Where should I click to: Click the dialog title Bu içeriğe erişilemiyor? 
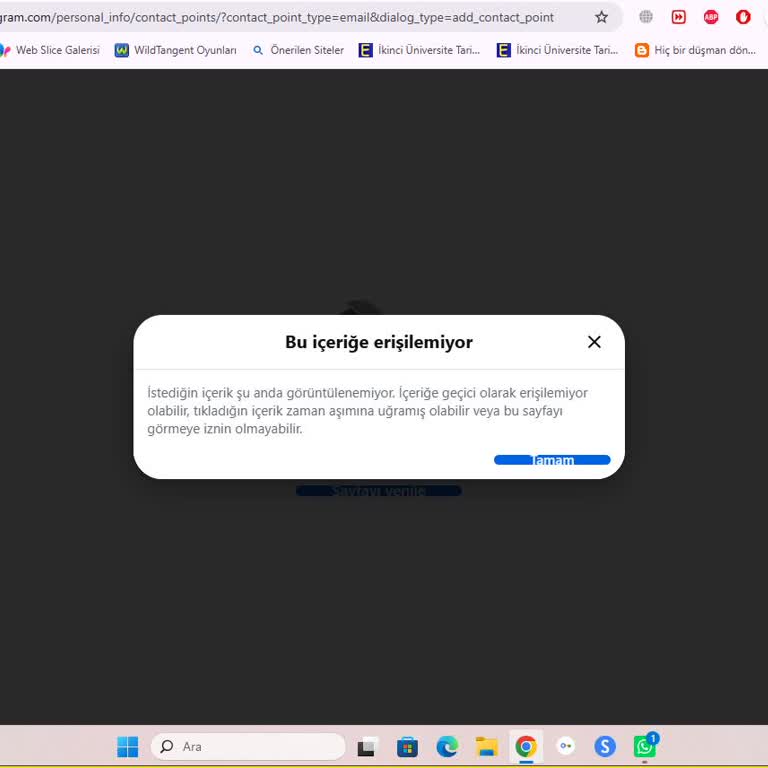[379, 342]
